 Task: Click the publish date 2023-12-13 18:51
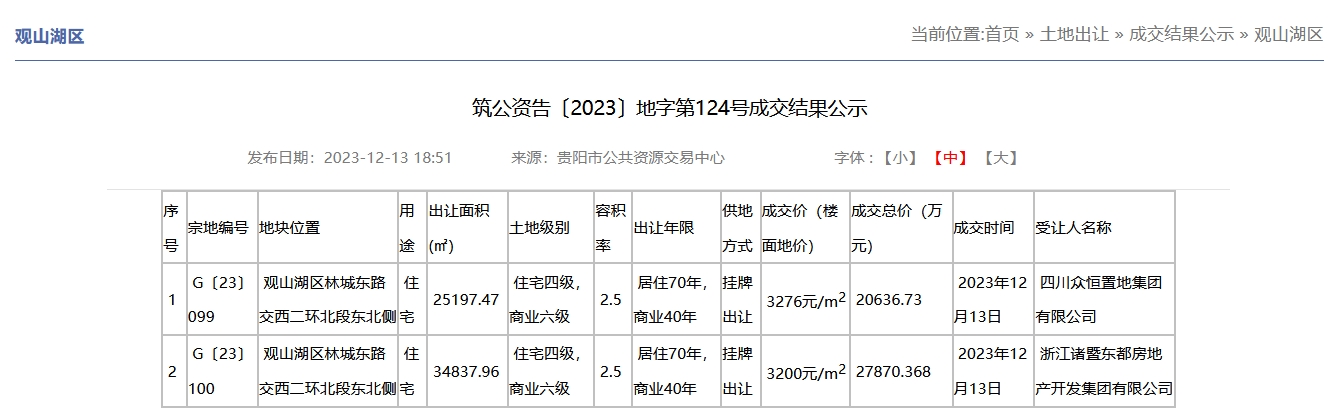click(388, 158)
